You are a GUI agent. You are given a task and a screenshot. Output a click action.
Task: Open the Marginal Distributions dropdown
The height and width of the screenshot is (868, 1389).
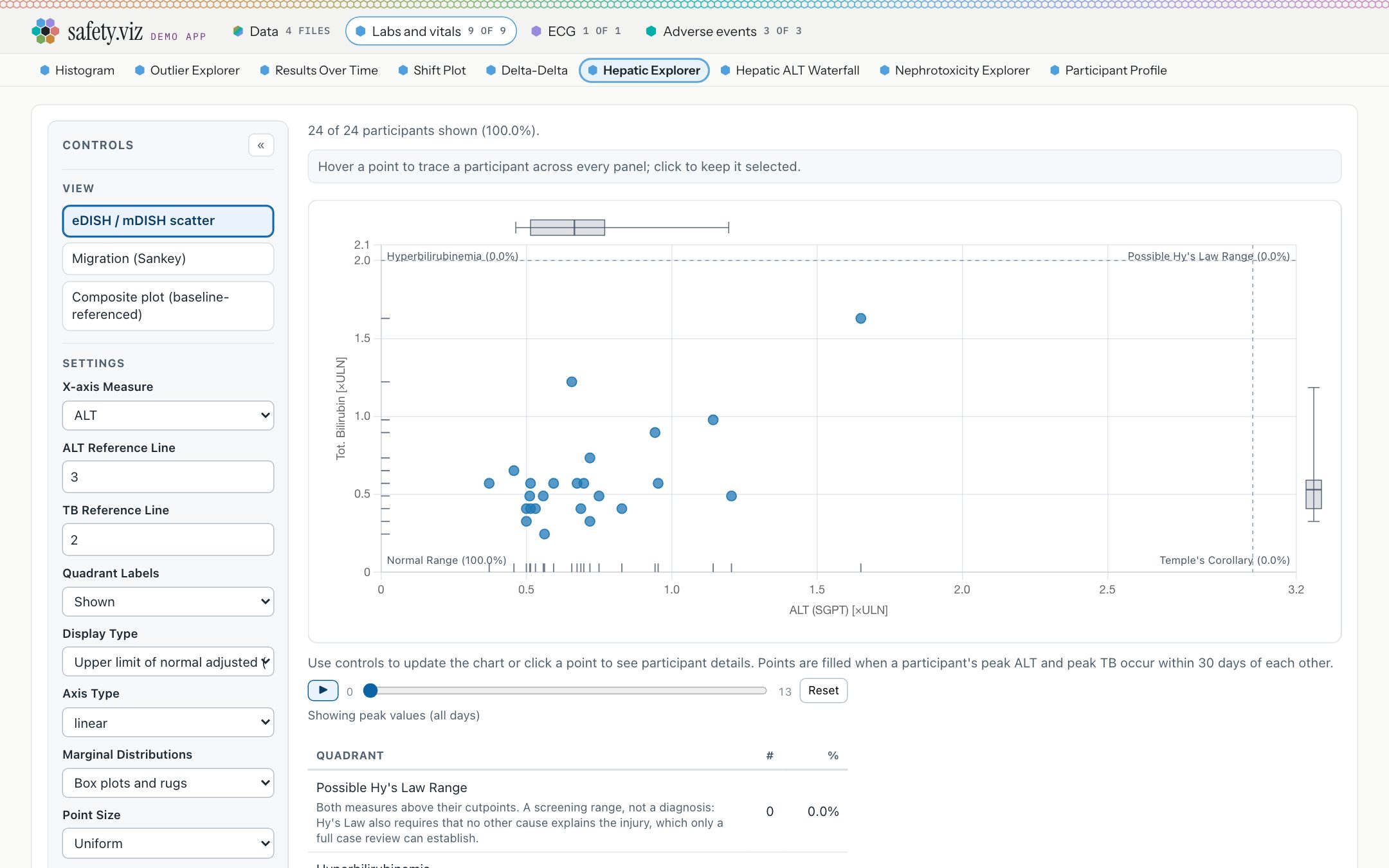168,783
